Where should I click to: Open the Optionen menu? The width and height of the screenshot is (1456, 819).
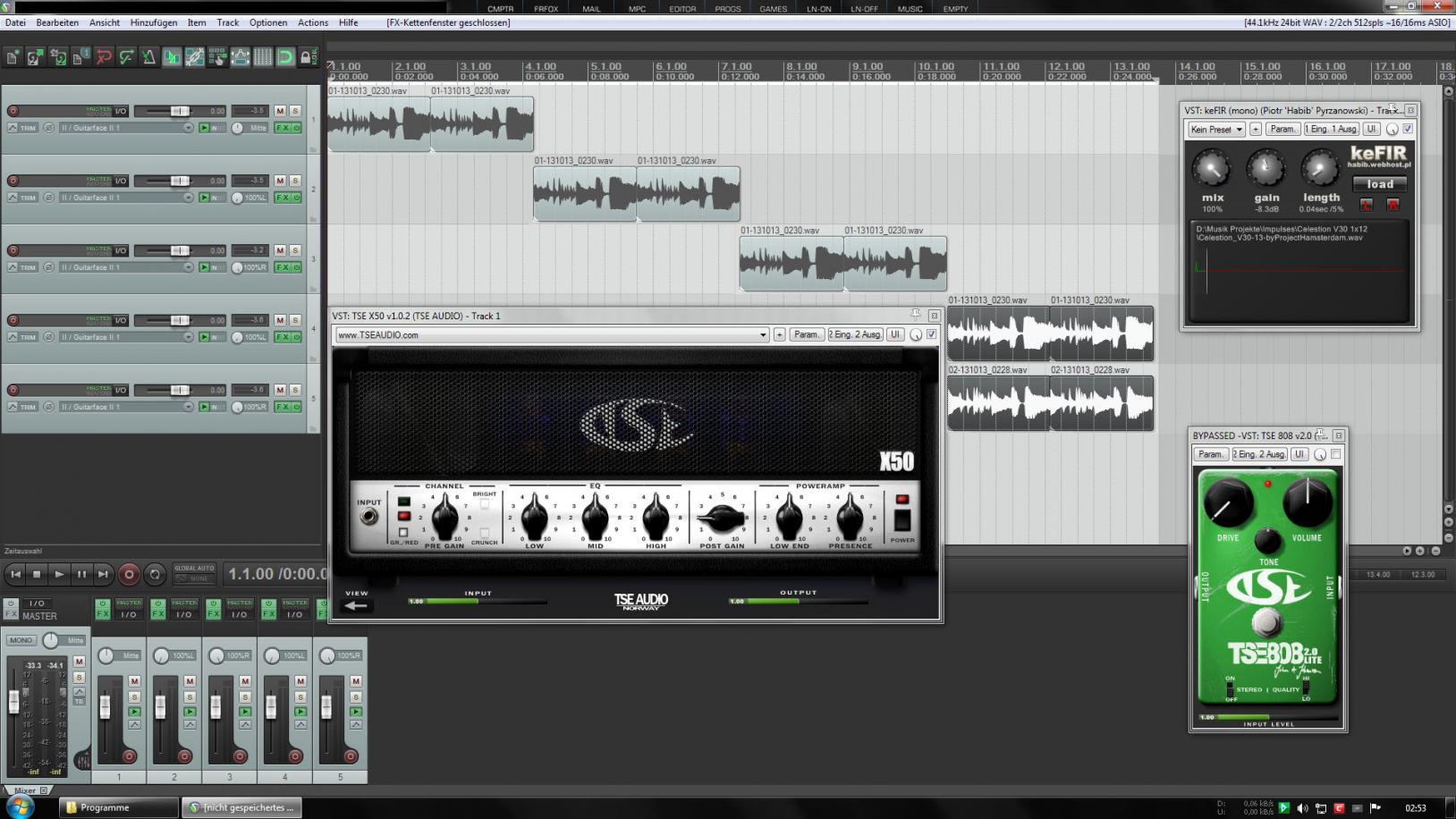268,22
